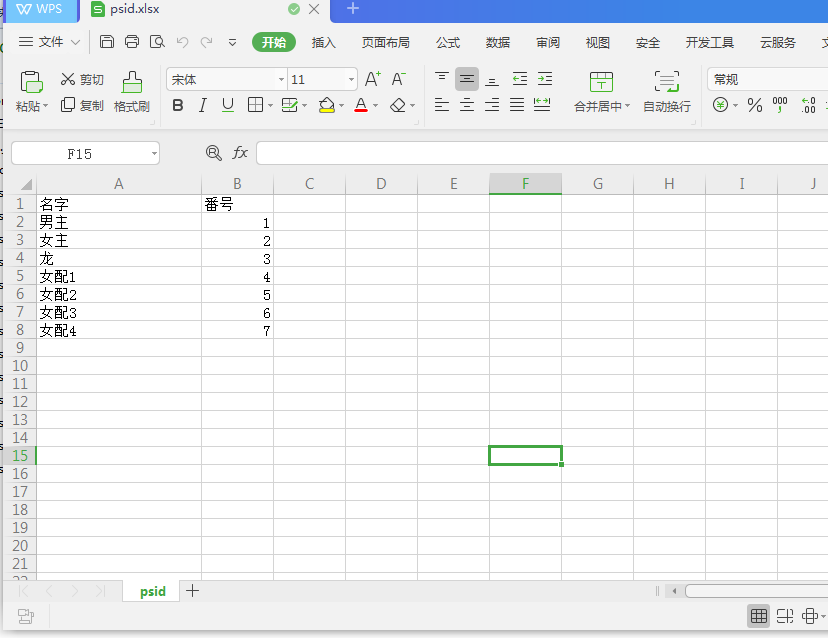The width and height of the screenshot is (828, 638).
Task: Open Print Preview icon
Action: [x=157, y=42]
